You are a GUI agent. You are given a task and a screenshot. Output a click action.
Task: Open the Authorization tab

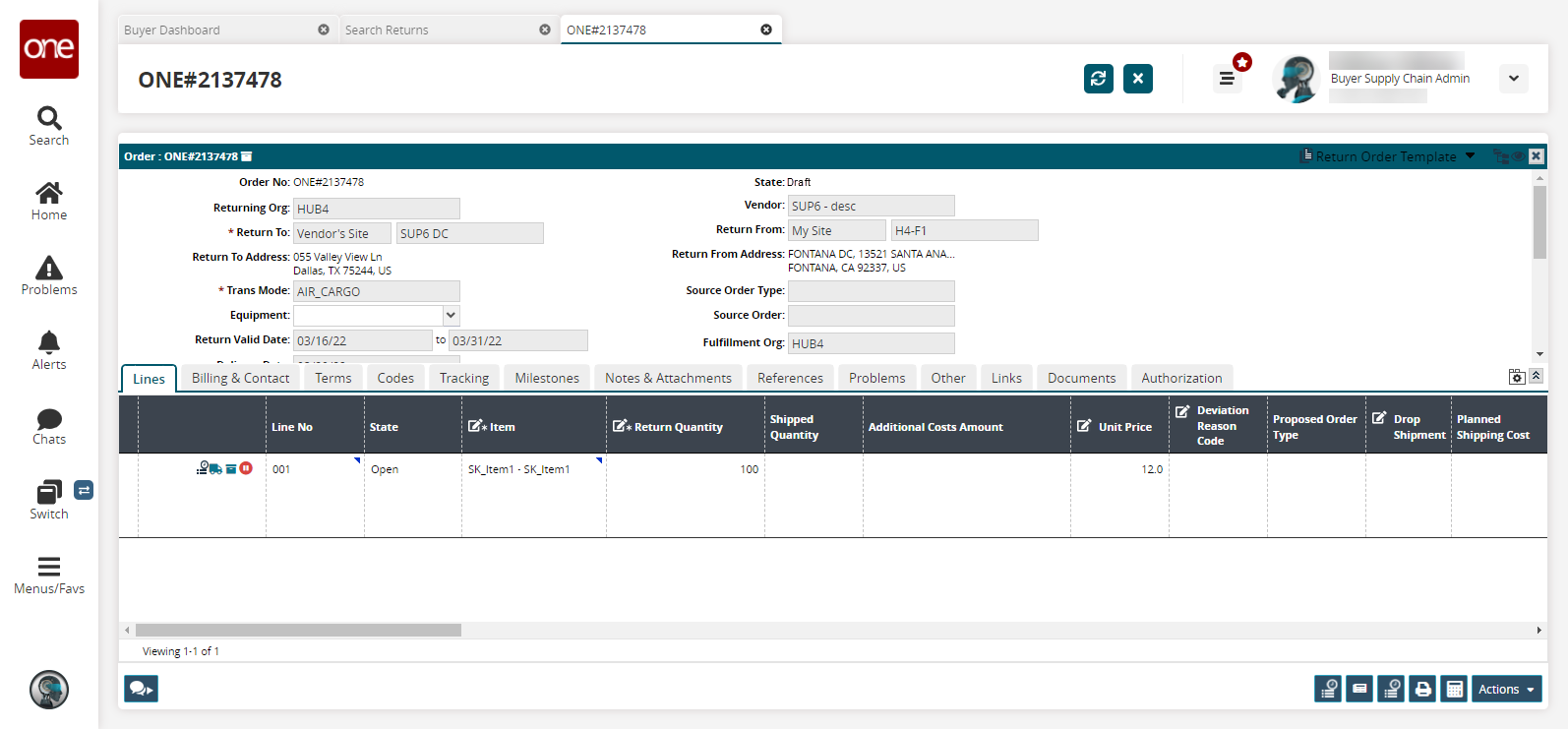1181,378
